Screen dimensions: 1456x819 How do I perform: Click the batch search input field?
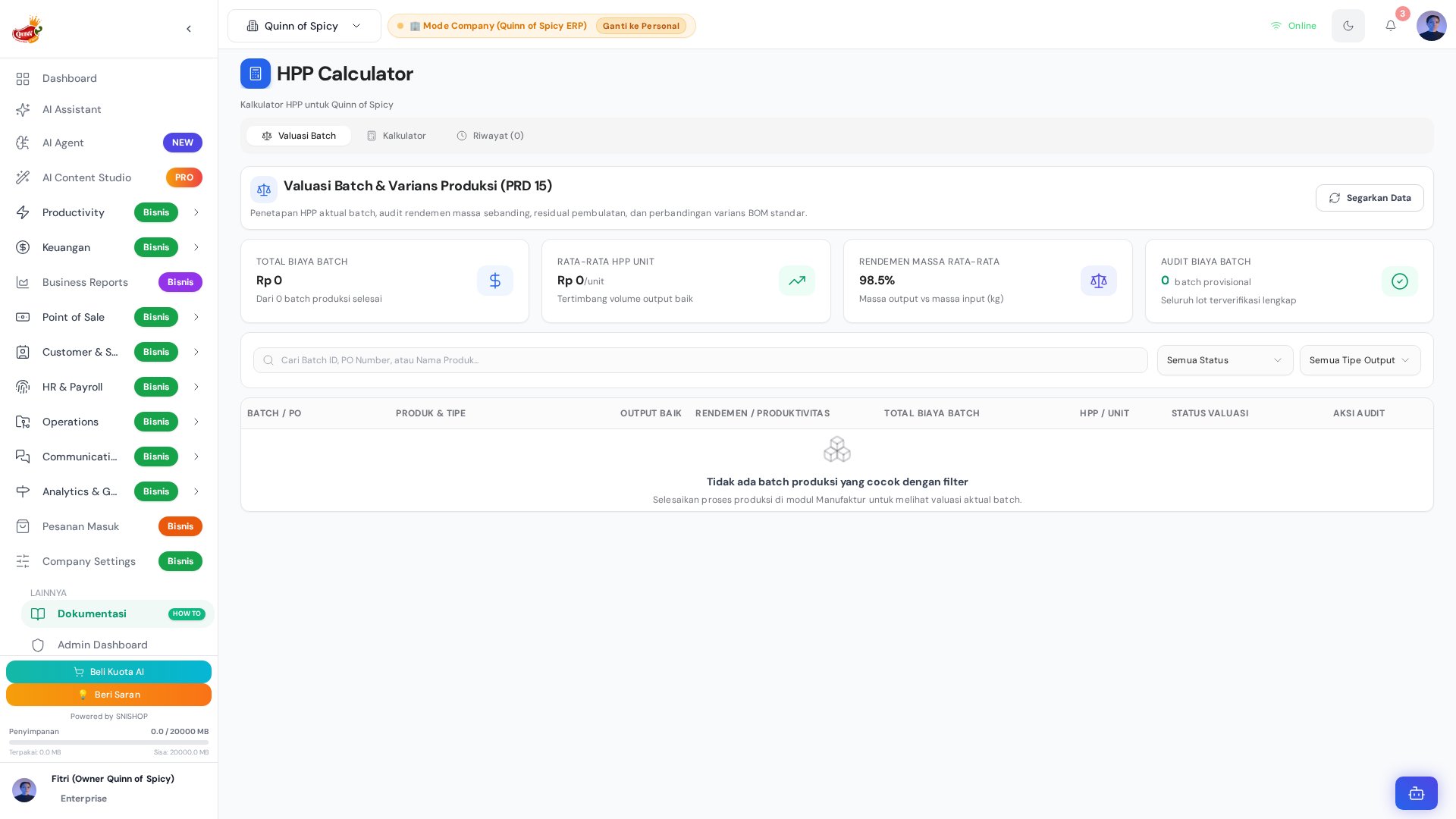(700, 360)
